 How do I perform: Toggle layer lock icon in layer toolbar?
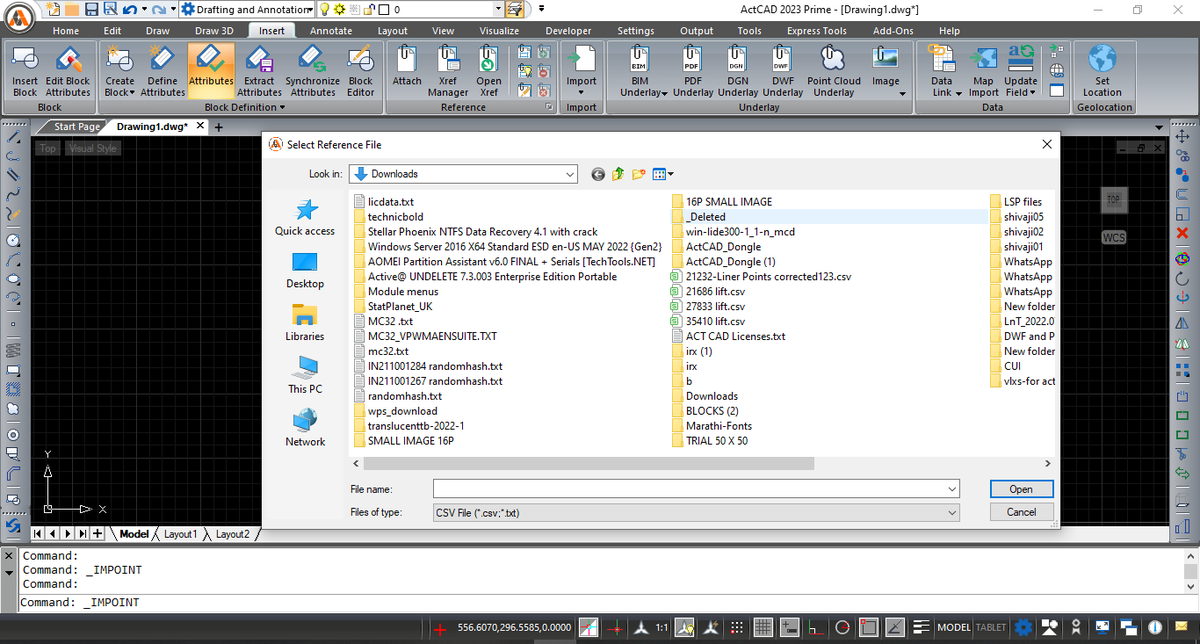369,9
